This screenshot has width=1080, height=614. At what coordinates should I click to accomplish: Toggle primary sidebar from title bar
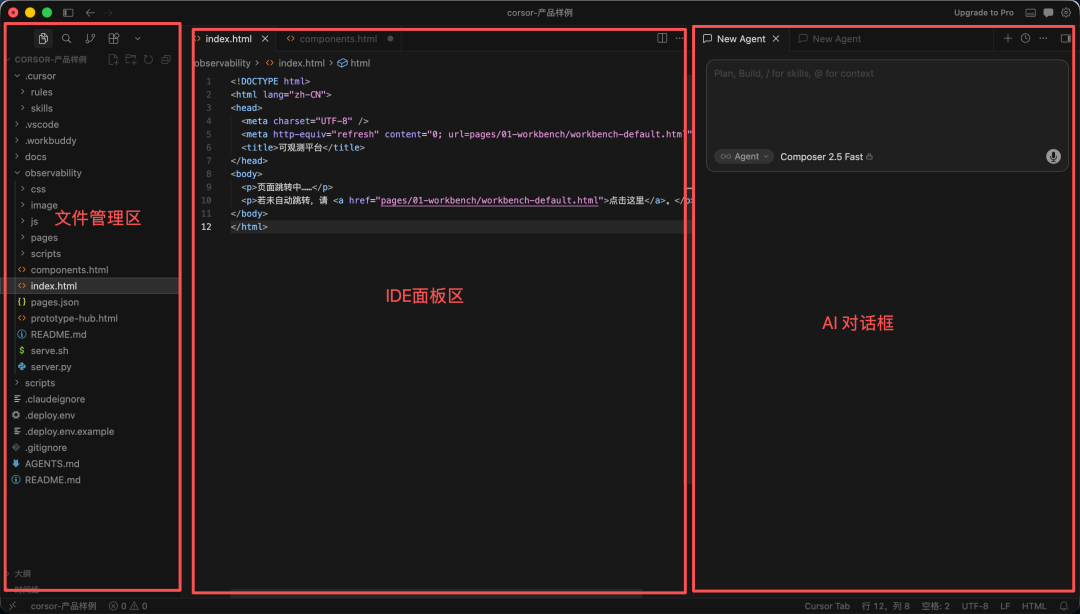[x=68, y=12]
